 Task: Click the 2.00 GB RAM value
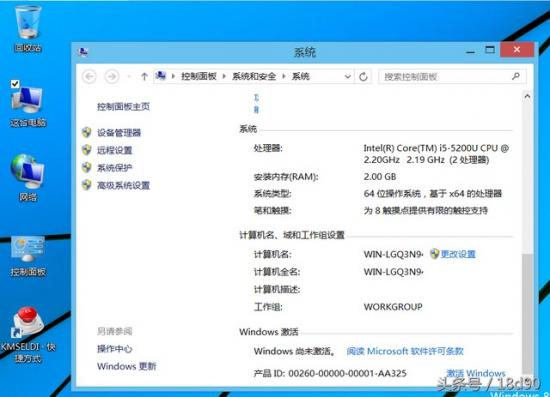point(380,177)
